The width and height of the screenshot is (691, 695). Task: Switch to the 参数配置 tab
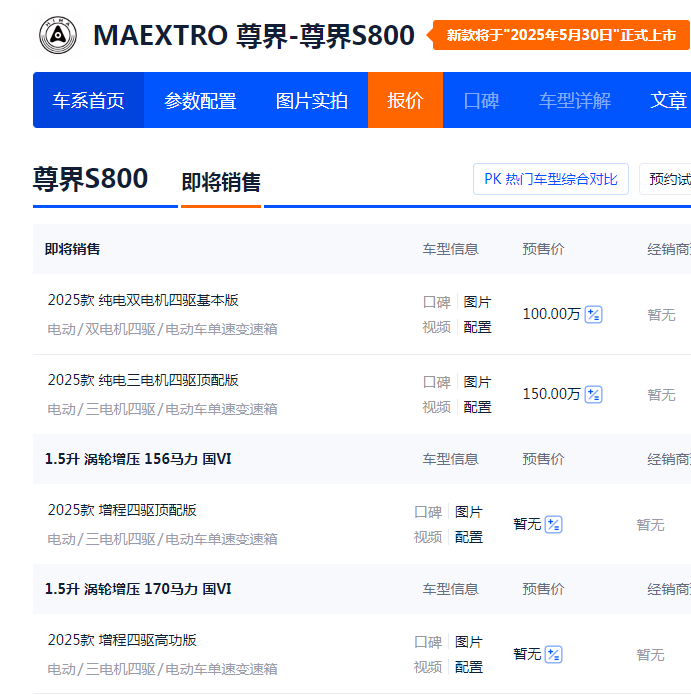tap(200, 100)
